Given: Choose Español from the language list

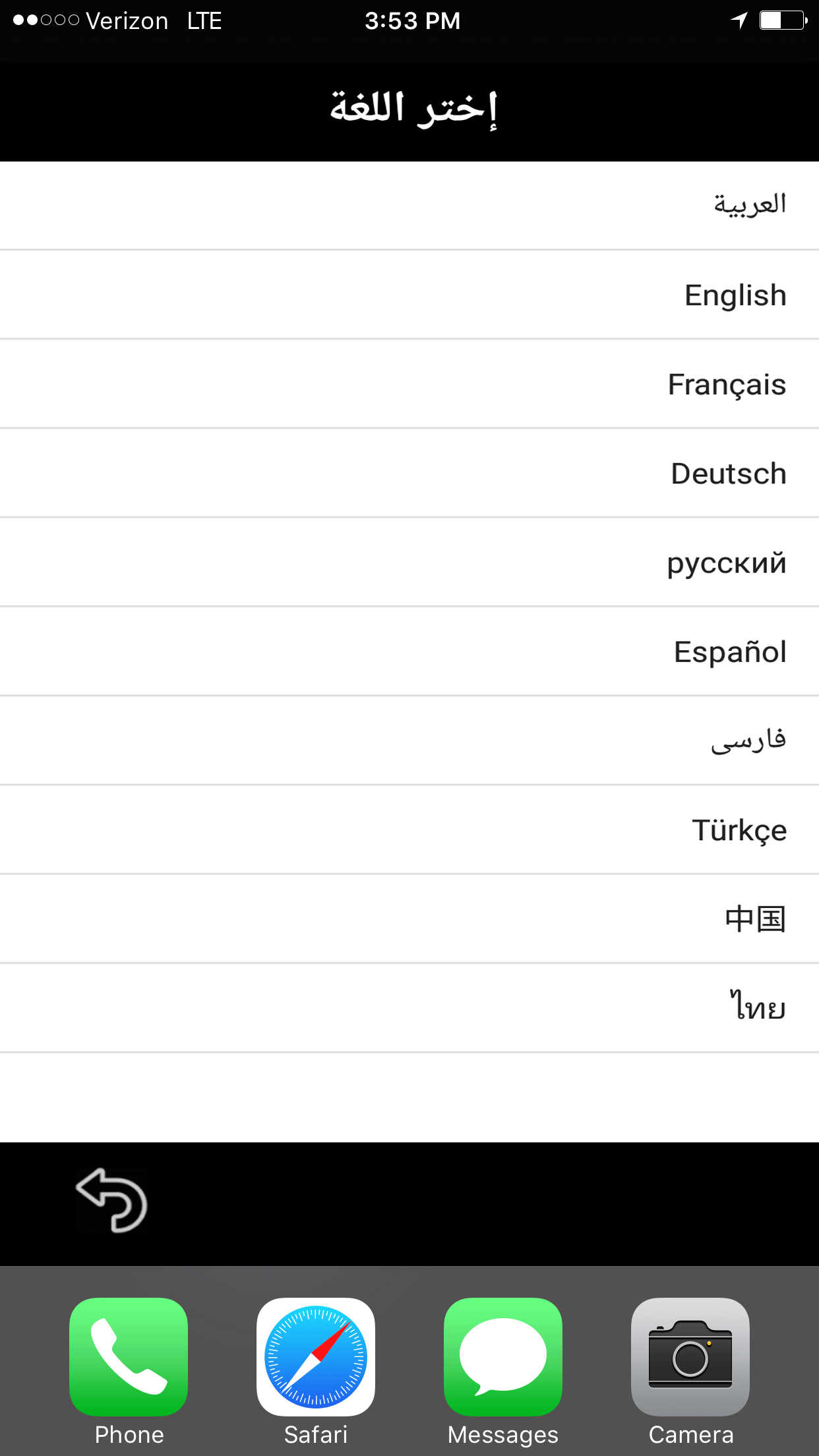Looking at the screenshot, I should [729, 652].
